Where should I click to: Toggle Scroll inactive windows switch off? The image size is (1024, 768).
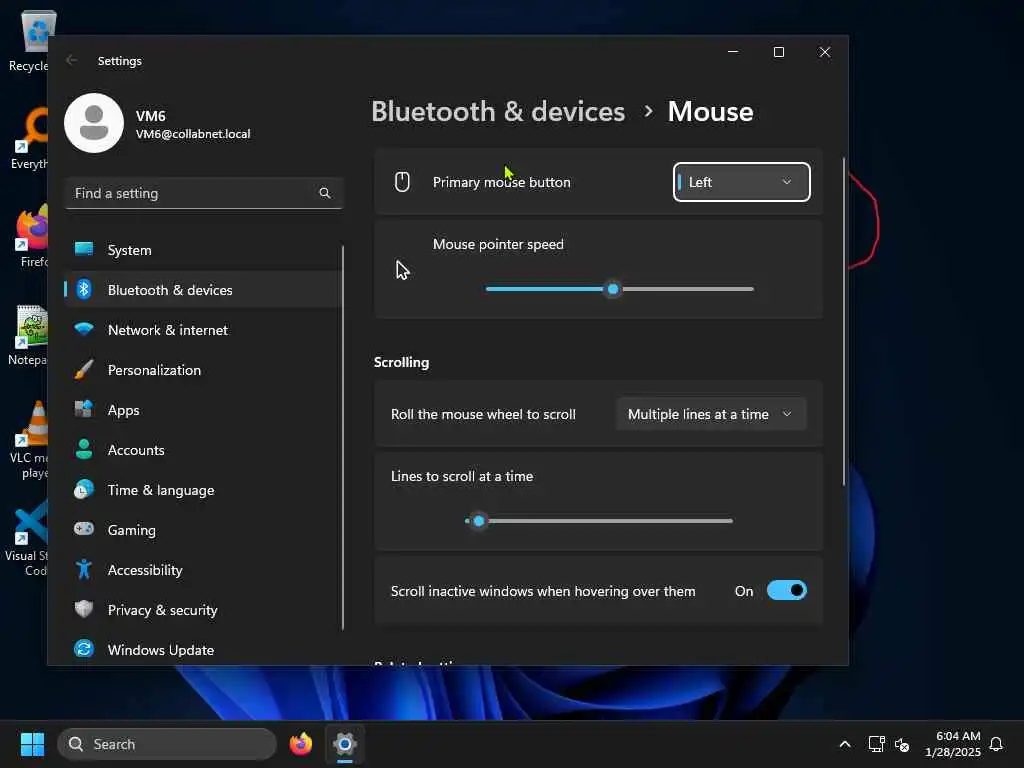point(786,590)
